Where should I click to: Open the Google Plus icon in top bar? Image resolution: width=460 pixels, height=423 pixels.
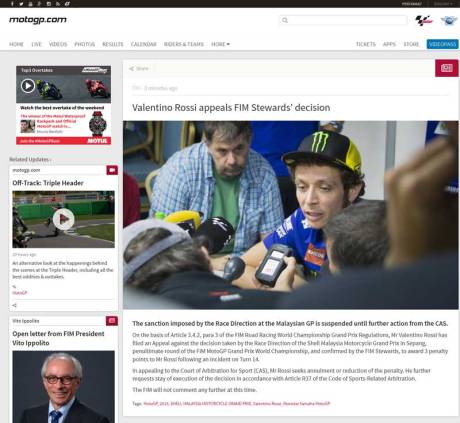click(39, 4)
